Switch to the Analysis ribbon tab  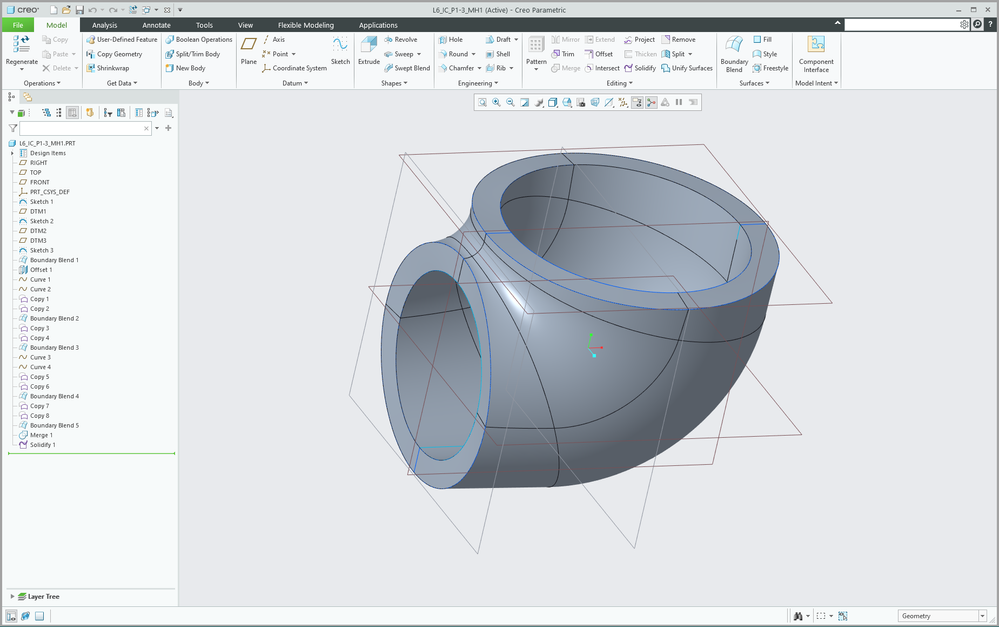pyautogui.click(x=104, y=25)
